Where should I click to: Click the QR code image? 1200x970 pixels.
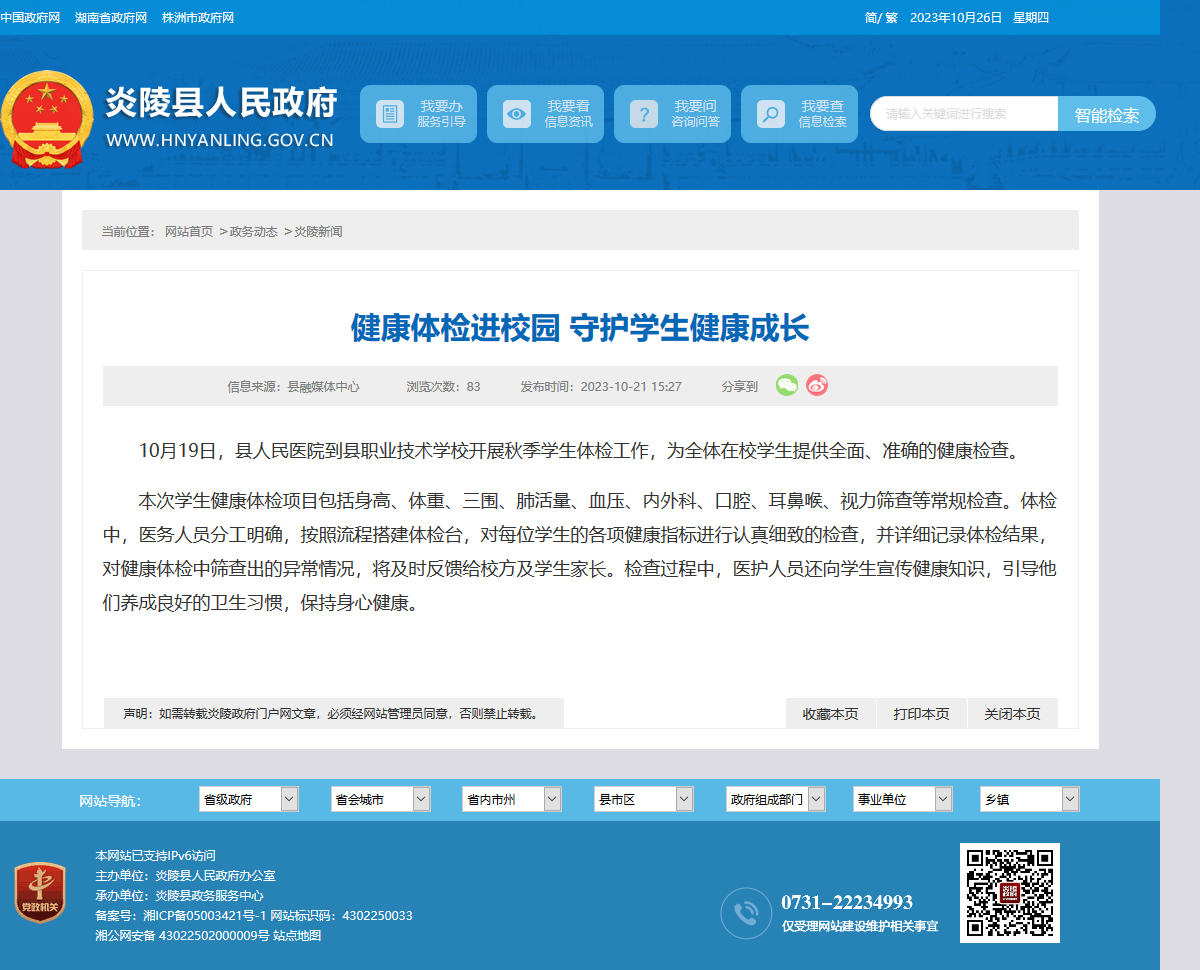click(1010, 893)
